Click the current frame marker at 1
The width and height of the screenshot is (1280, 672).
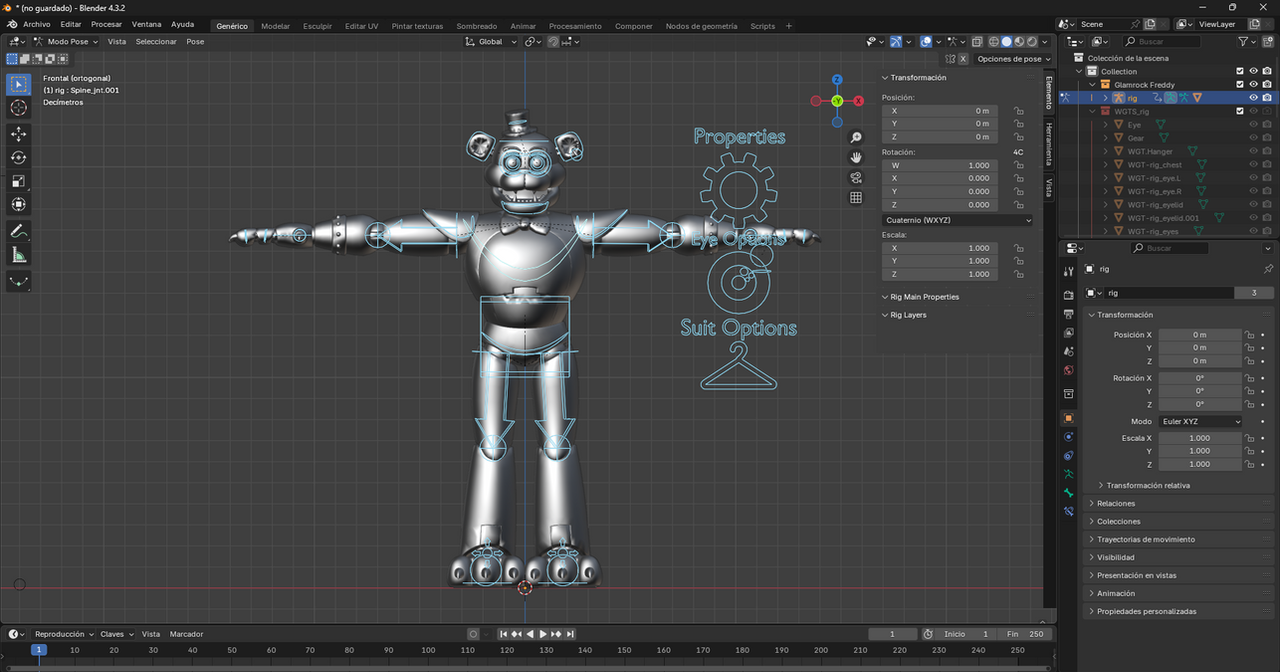click(x=39, y=650)
